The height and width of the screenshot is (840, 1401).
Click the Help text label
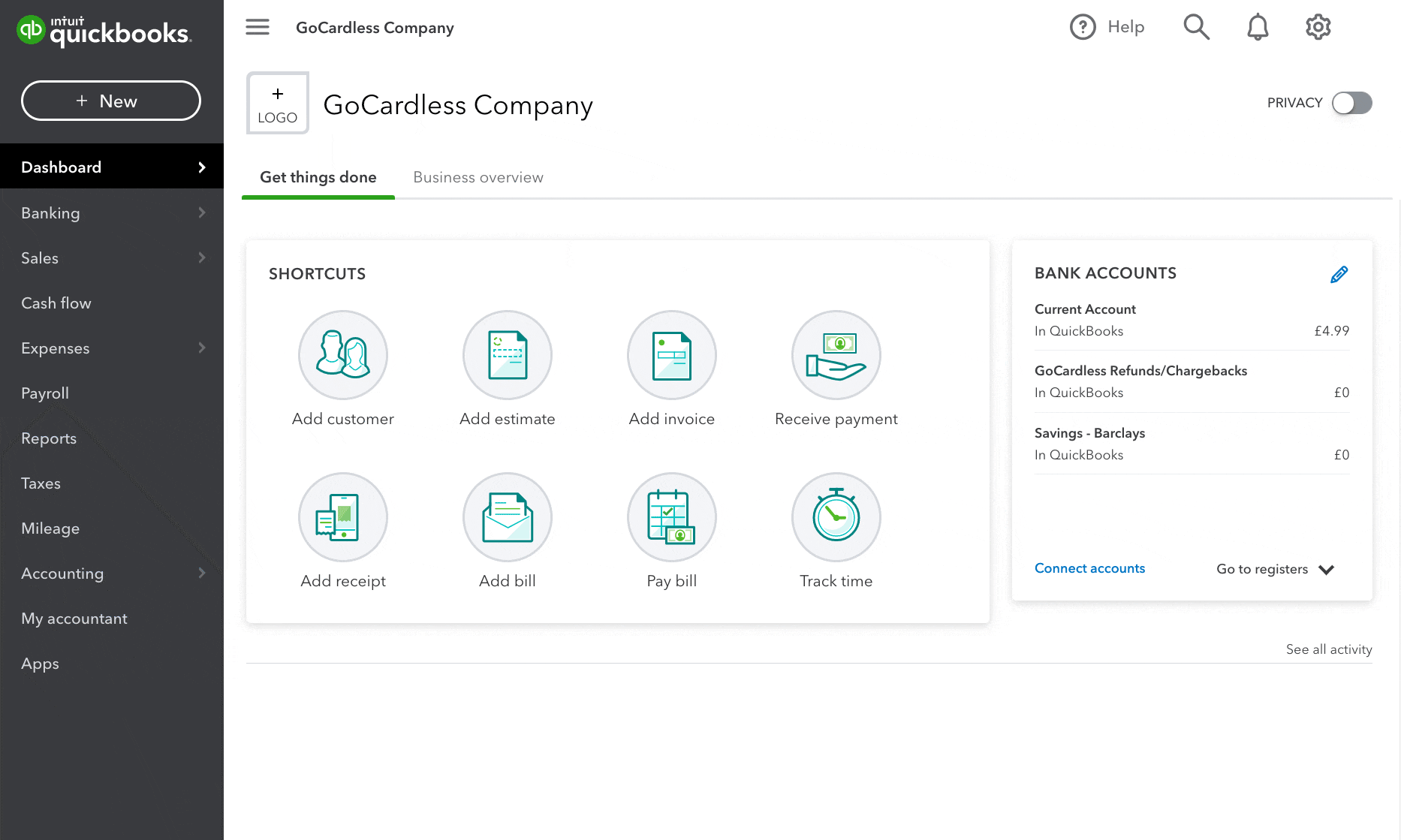(x=1125, y=27)
